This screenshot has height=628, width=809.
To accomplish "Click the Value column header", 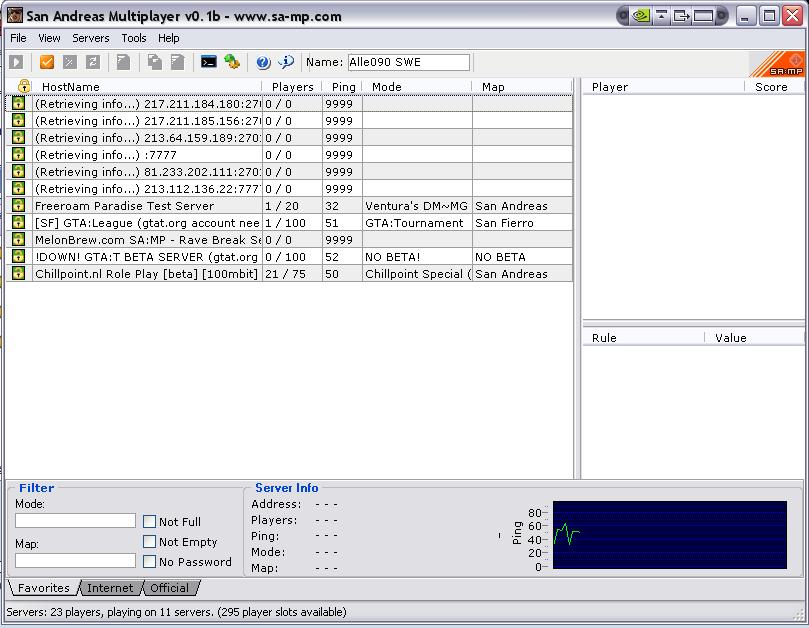I will [754, 338].
